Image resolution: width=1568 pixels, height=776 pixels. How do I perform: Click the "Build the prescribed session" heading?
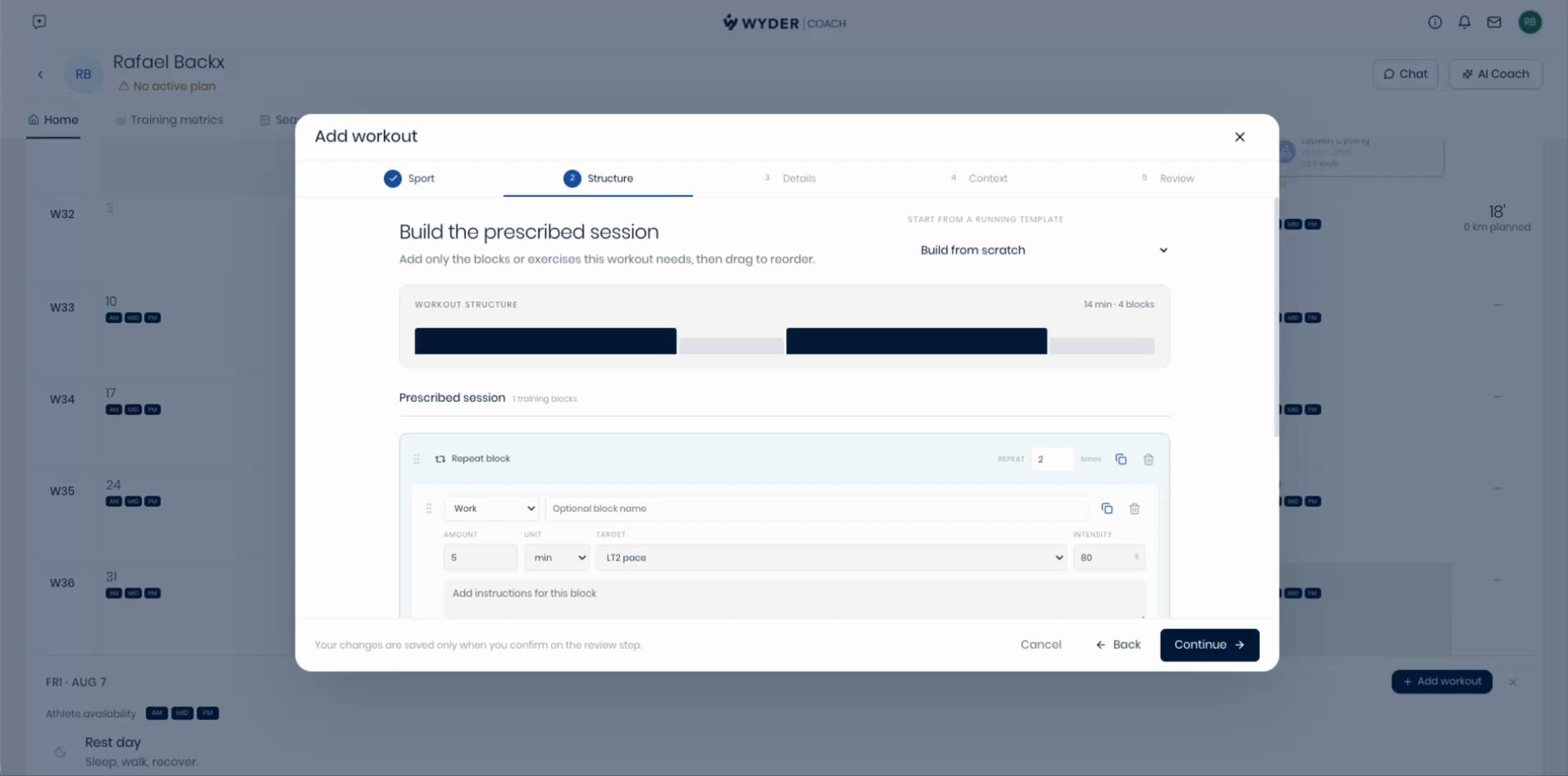[529, 232]
